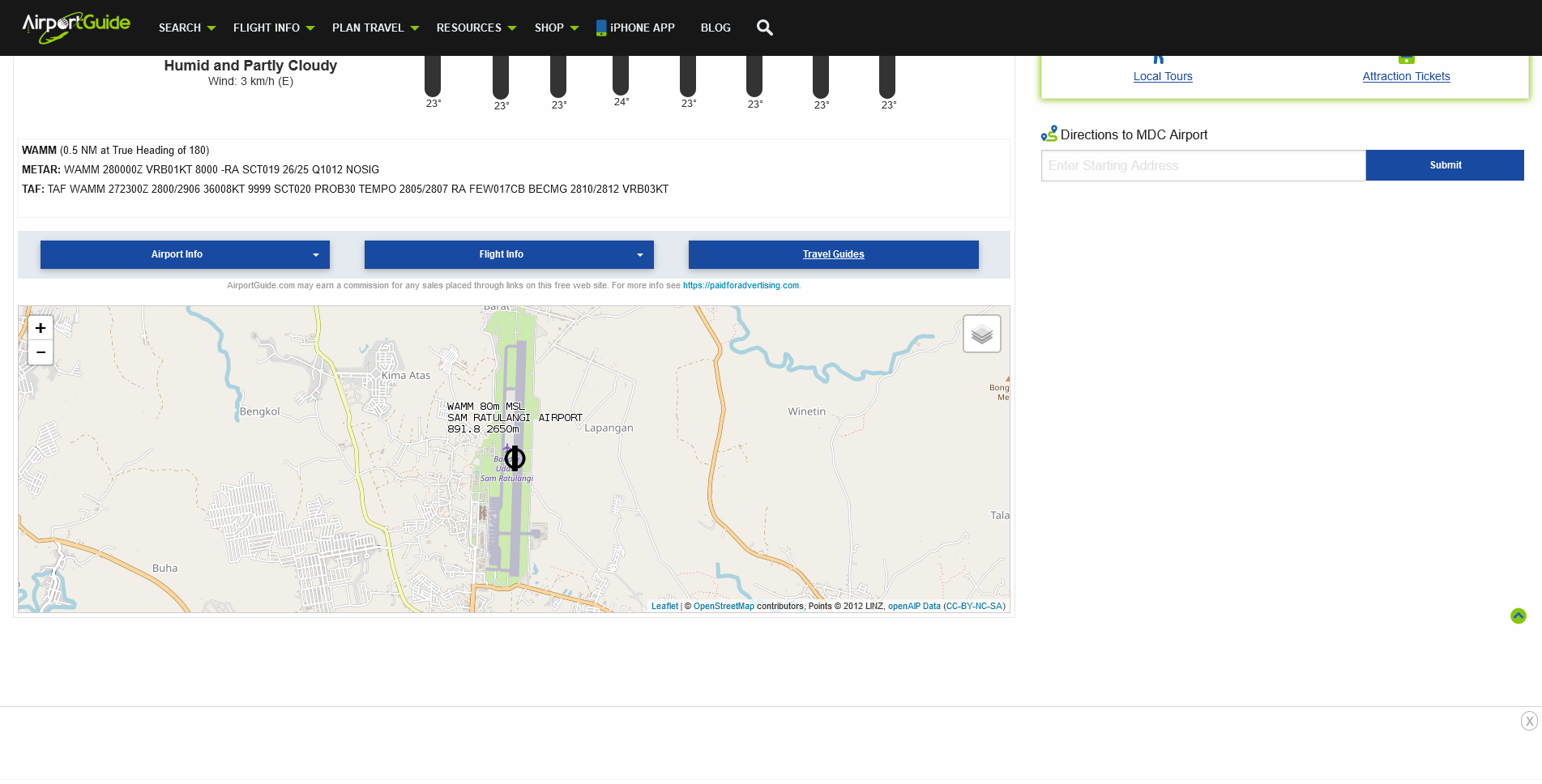Open the Attraction Tickets link

[x=1406, y=76]
